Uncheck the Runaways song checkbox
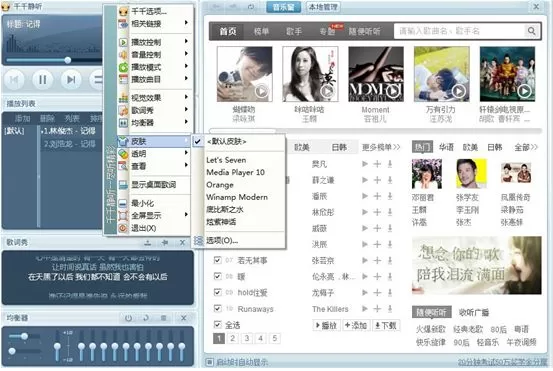553x371 pixels. (218, 309)
